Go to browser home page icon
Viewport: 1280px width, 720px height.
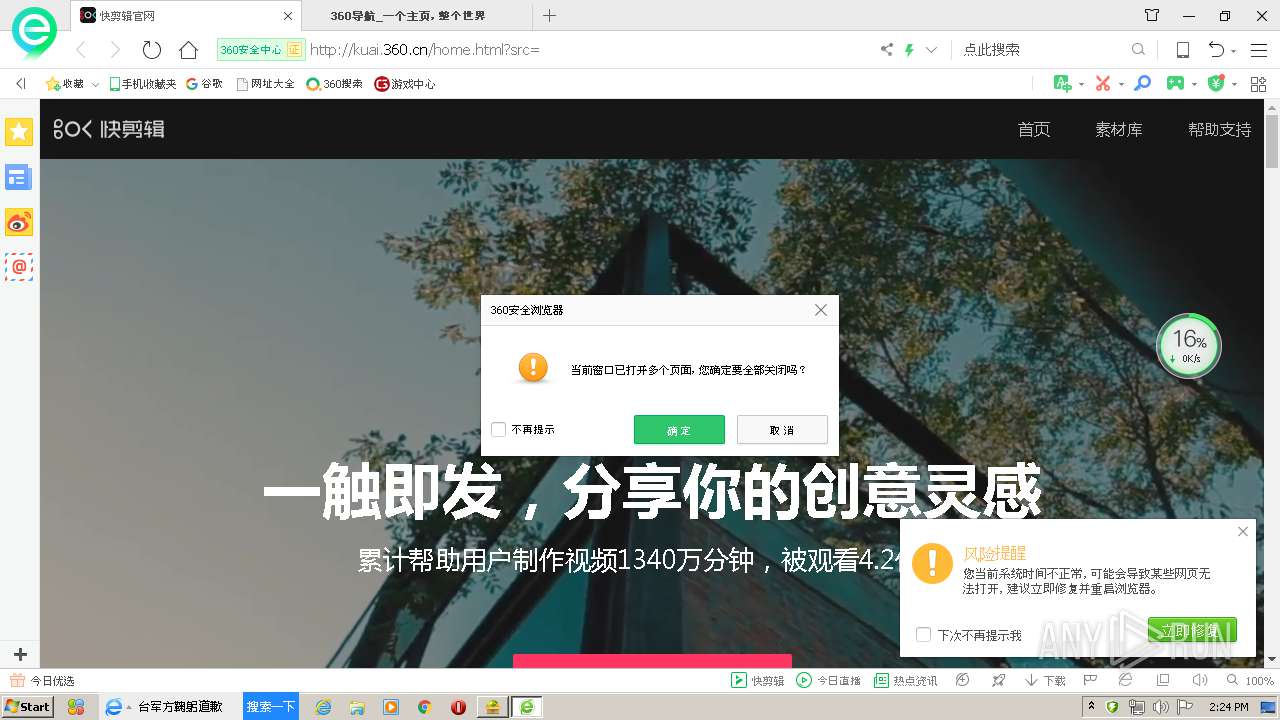[x=188, y=49]
